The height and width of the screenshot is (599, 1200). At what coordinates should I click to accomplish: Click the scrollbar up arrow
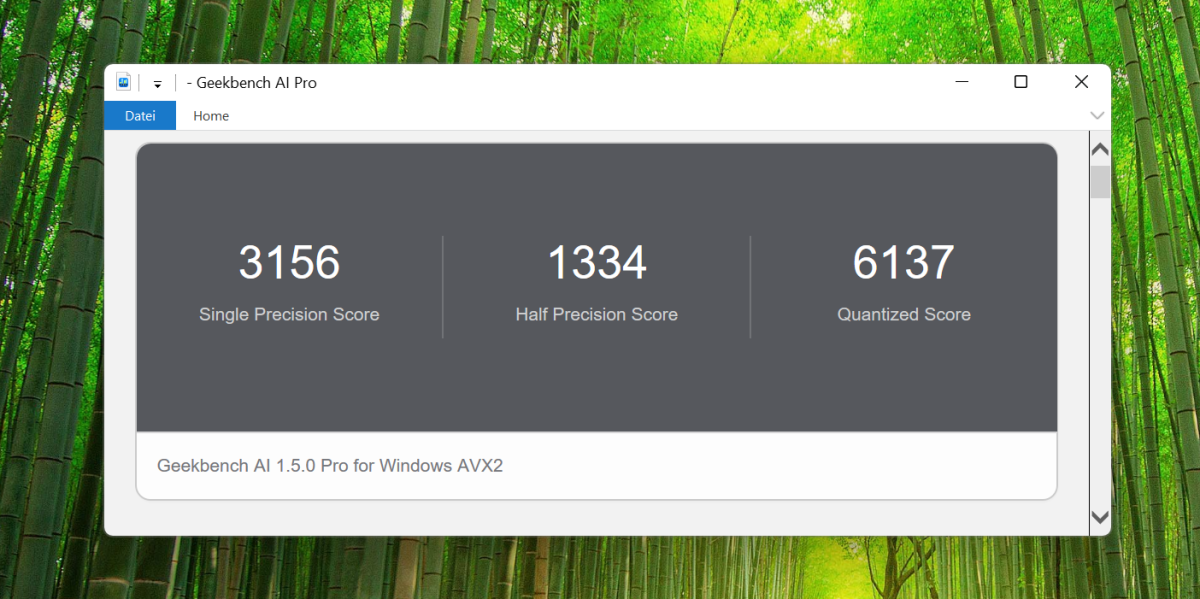click(1099, 148)
